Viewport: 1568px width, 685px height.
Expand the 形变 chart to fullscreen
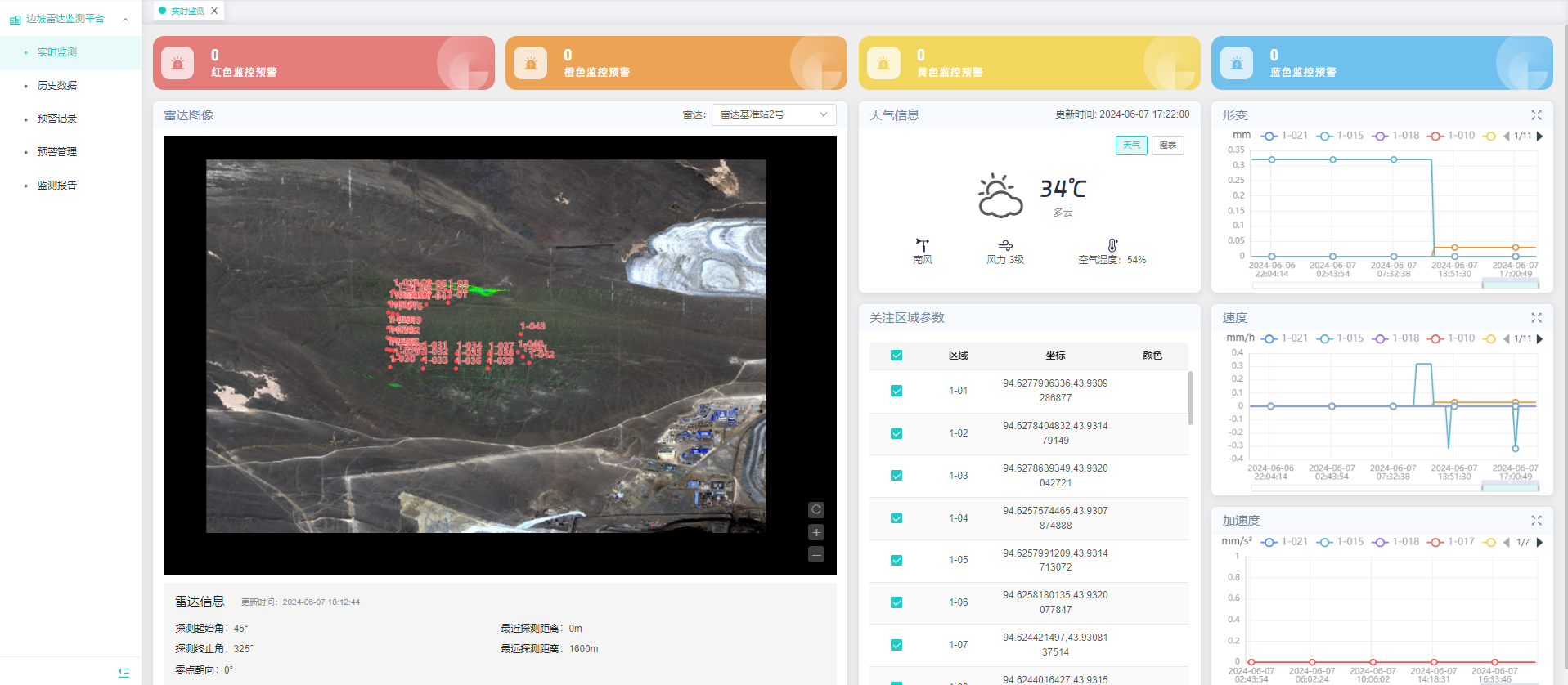pyautogui.click(x=1536, y=115)
